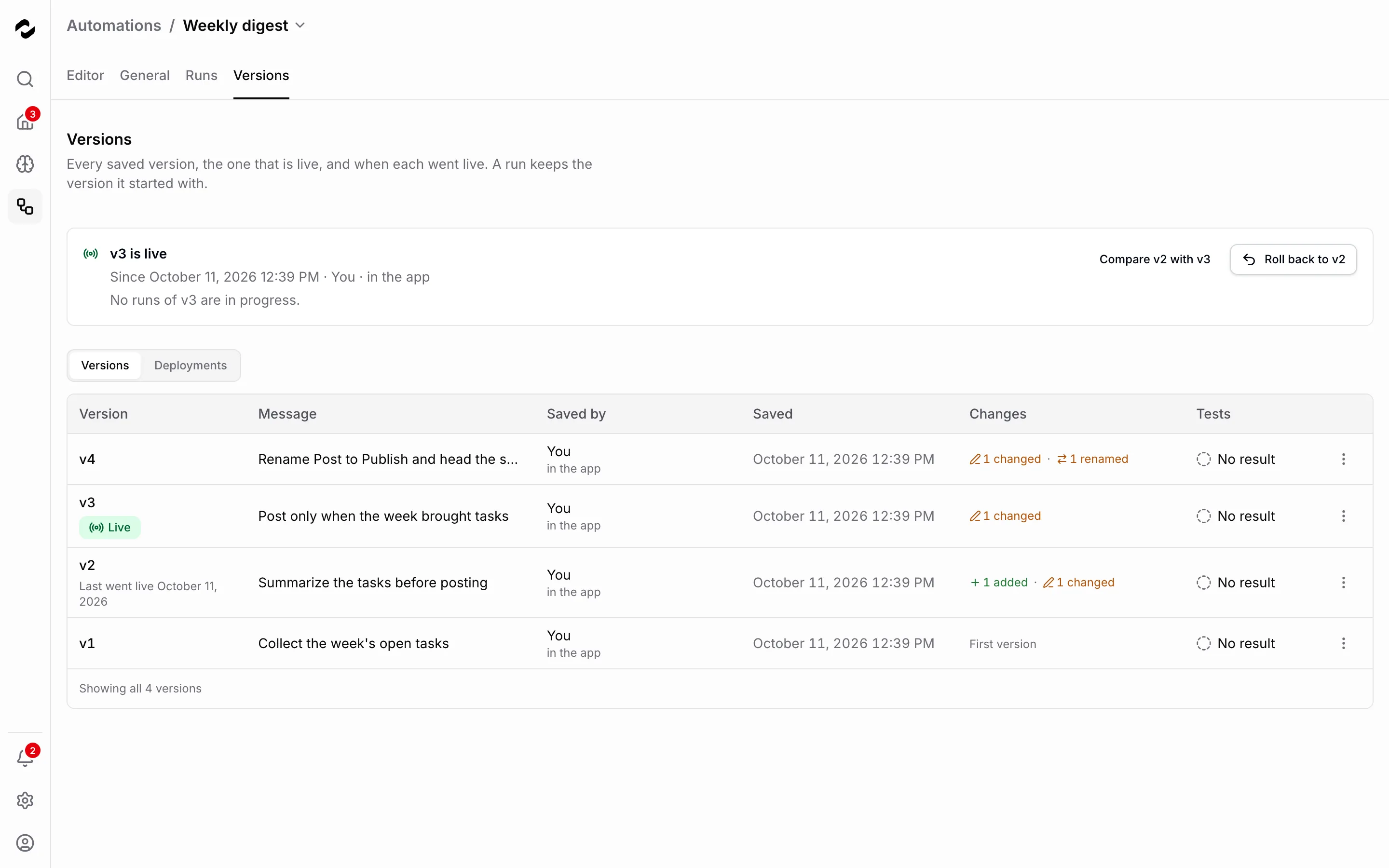Click message 'Post only when the week brought tasks'
Screen dimensions: 1389x868
383,516
